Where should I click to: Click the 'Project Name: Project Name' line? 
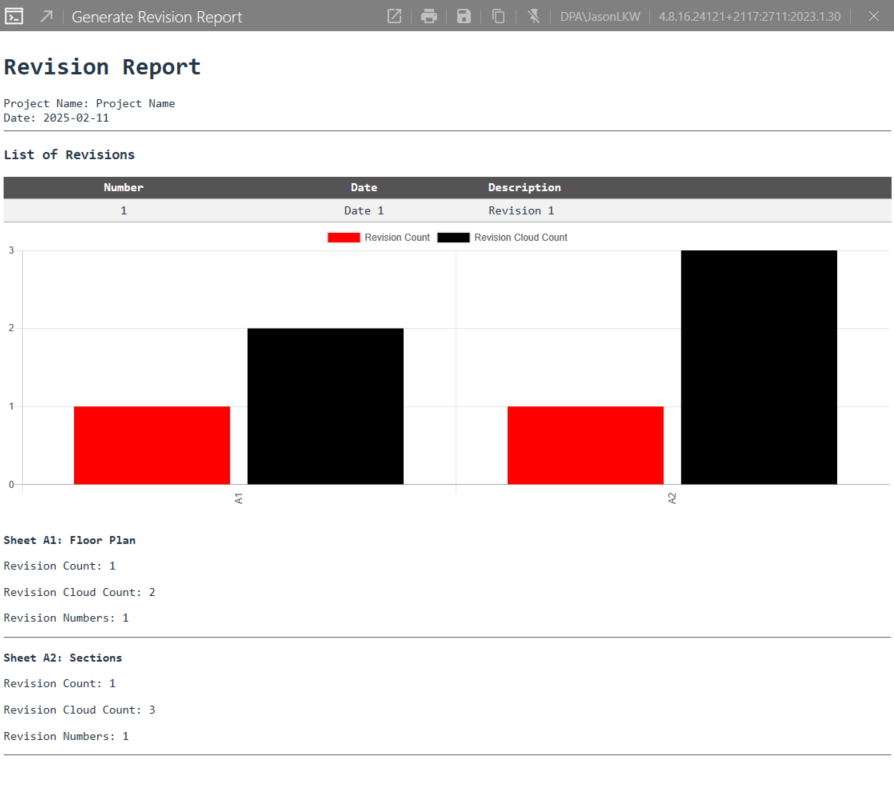[90, 104]
